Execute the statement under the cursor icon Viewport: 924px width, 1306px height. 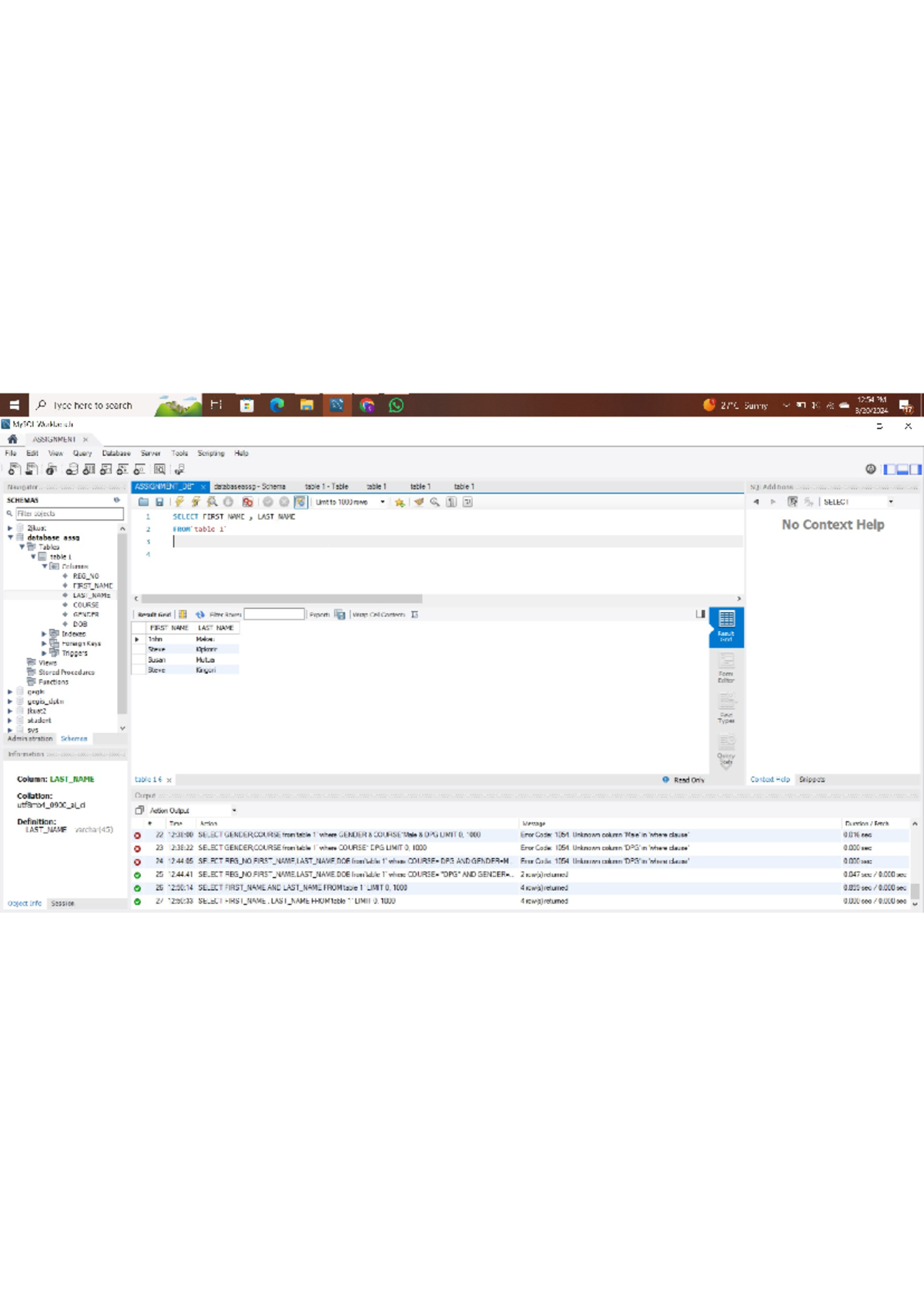196,502
